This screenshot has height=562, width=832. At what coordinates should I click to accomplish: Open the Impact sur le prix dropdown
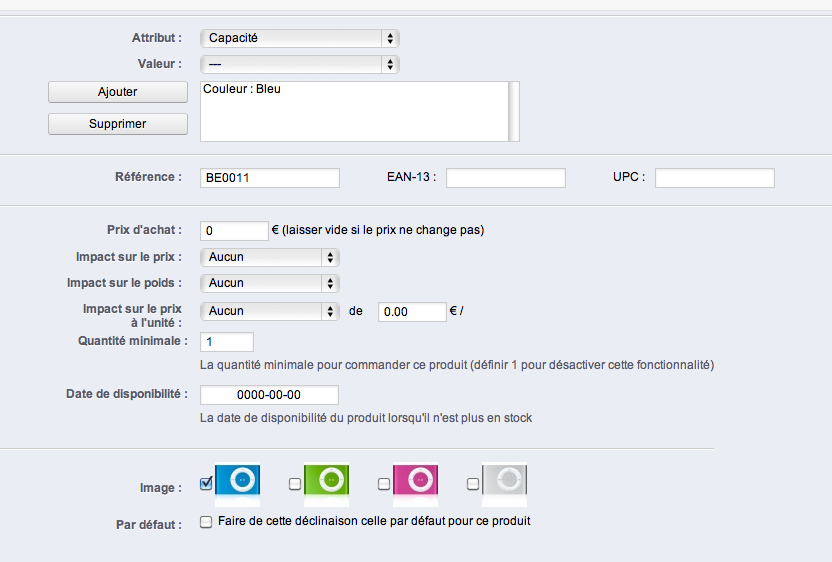[x=270, y=257]
